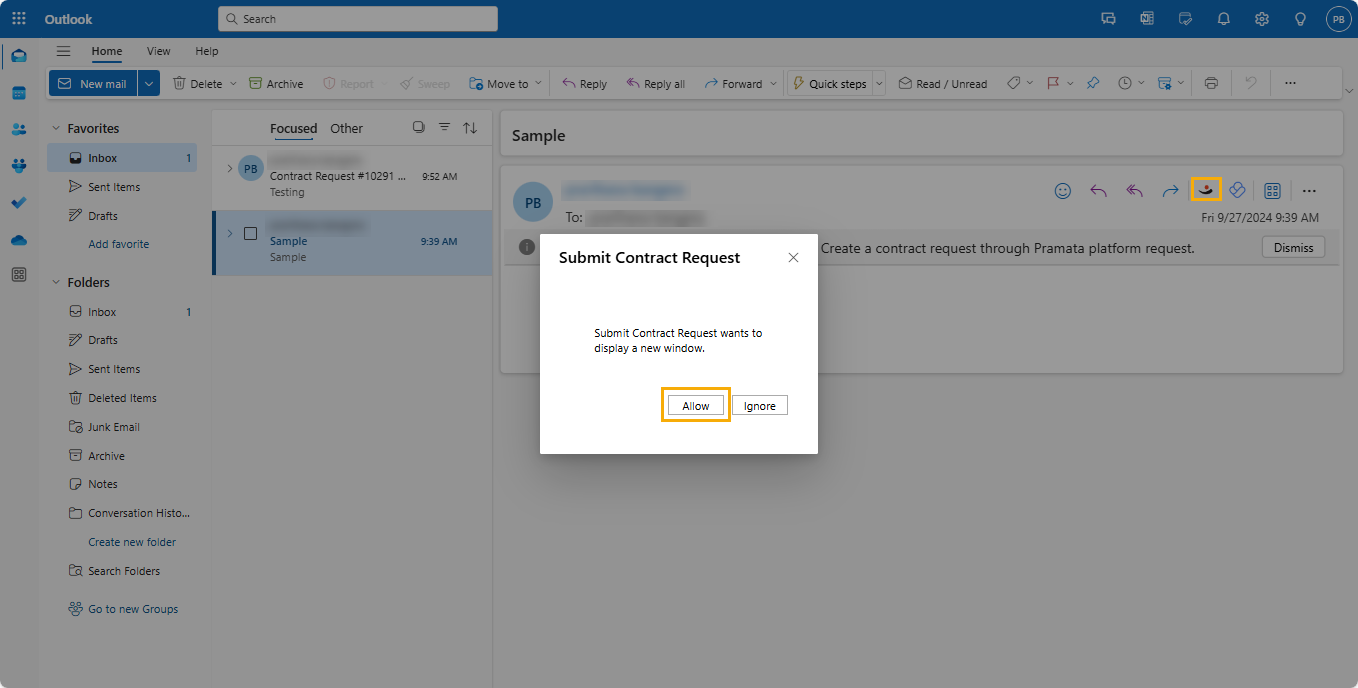This screenshot has width=1358, height=688.
Task: Switch to the Help tab
Action: click(x=207, y=51)
